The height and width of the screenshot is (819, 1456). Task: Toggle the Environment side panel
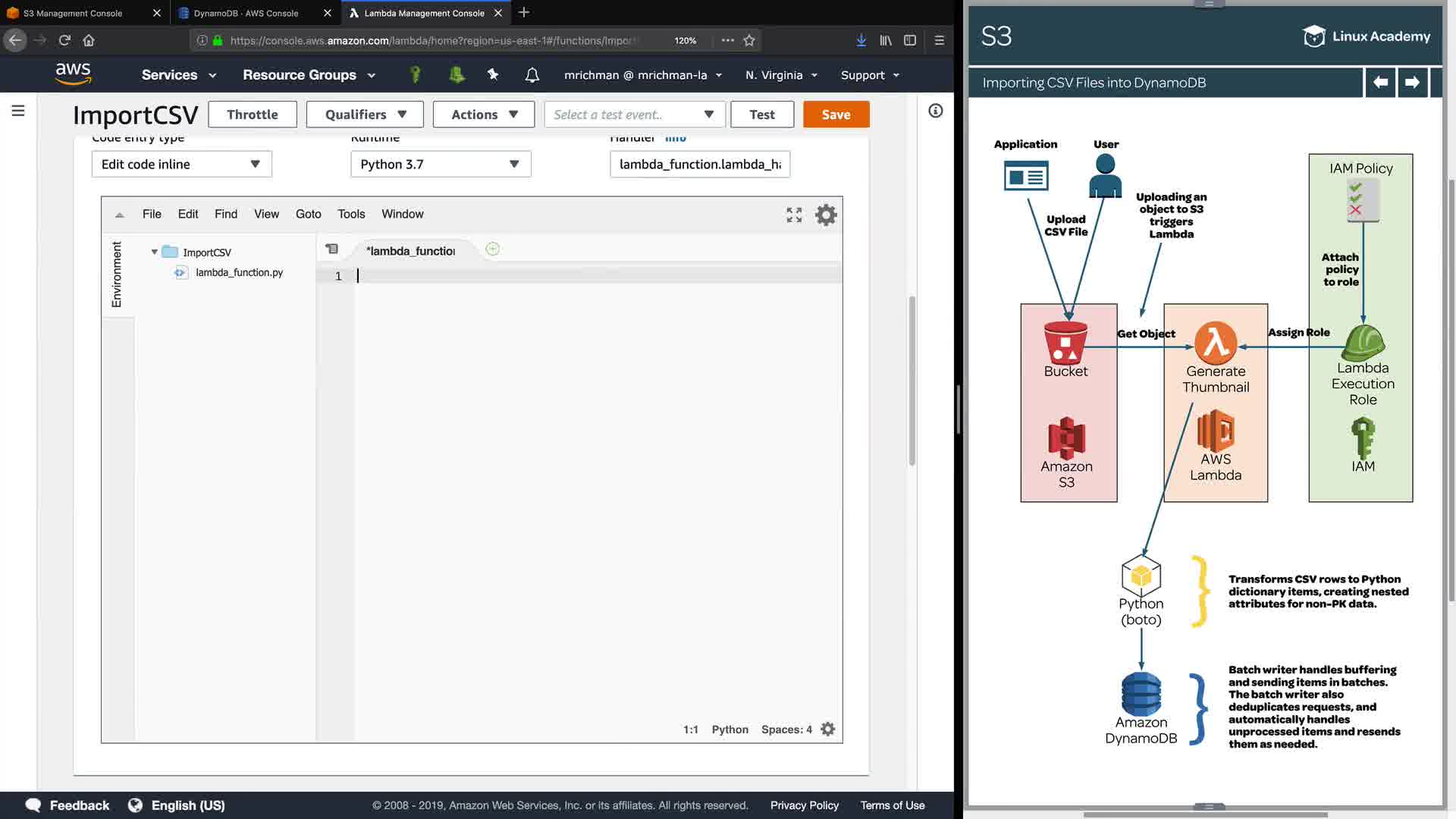tap(117, 274)
